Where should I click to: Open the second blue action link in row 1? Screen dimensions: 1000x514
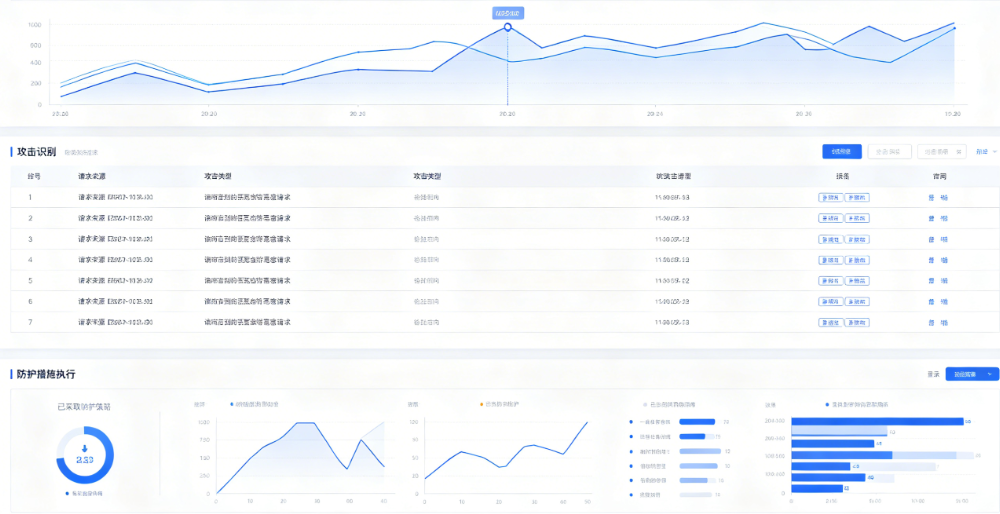click(x=944, y=198)
